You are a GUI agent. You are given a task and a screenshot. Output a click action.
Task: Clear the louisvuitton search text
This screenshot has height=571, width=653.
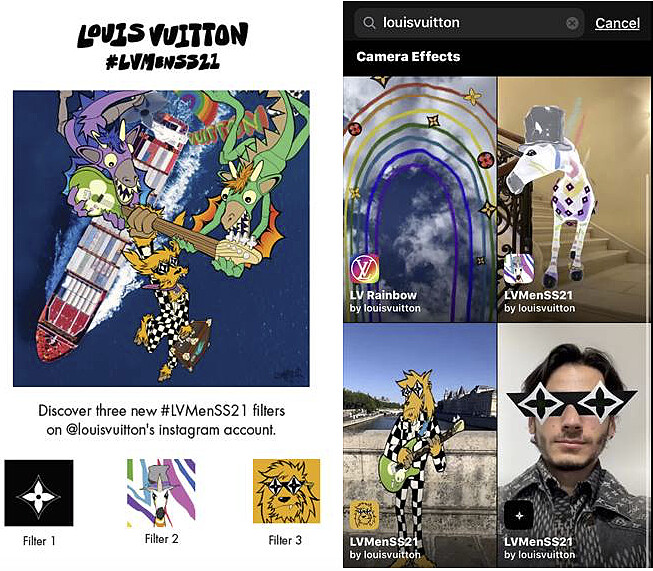coord(572,23)
